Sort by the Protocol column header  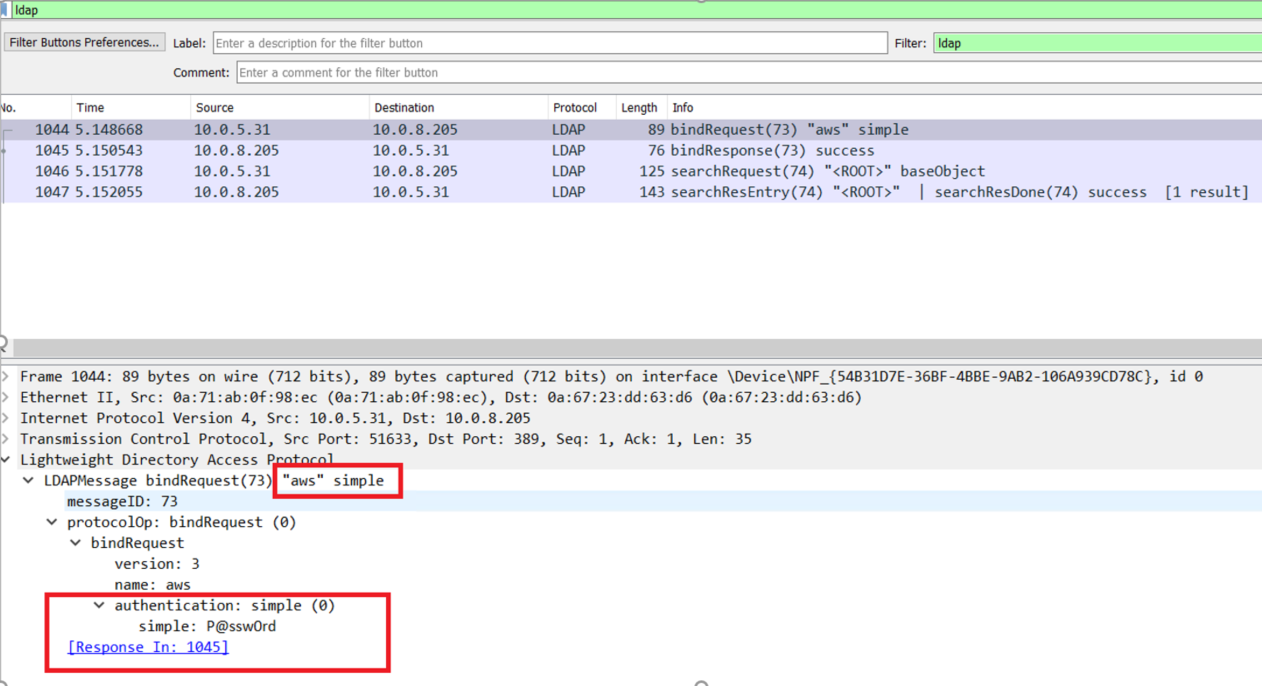[574, 107]
